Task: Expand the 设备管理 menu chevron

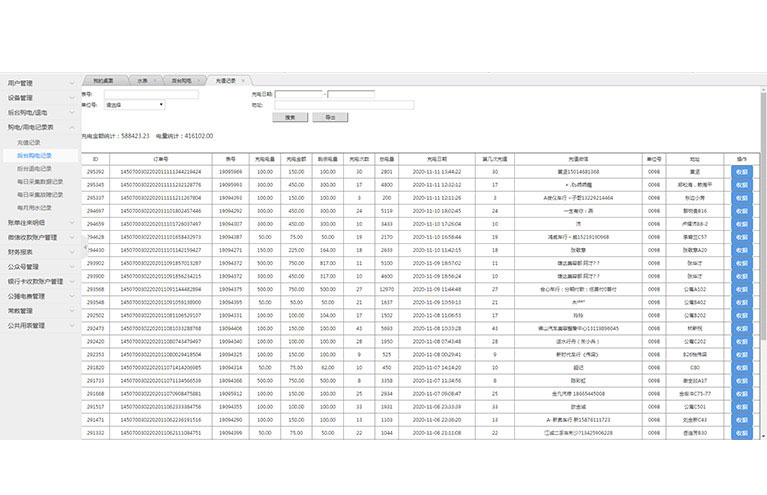Action: (72, 98)
